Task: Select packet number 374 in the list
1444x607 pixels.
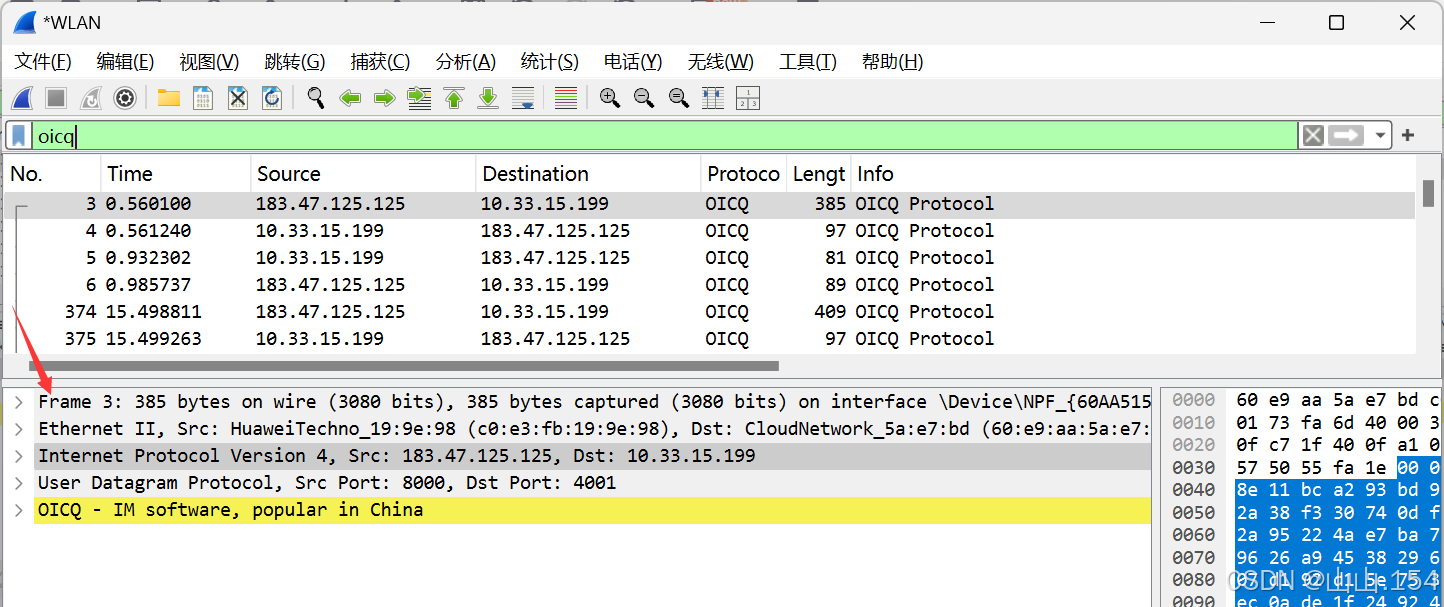Action: click(x=710, y=312)
